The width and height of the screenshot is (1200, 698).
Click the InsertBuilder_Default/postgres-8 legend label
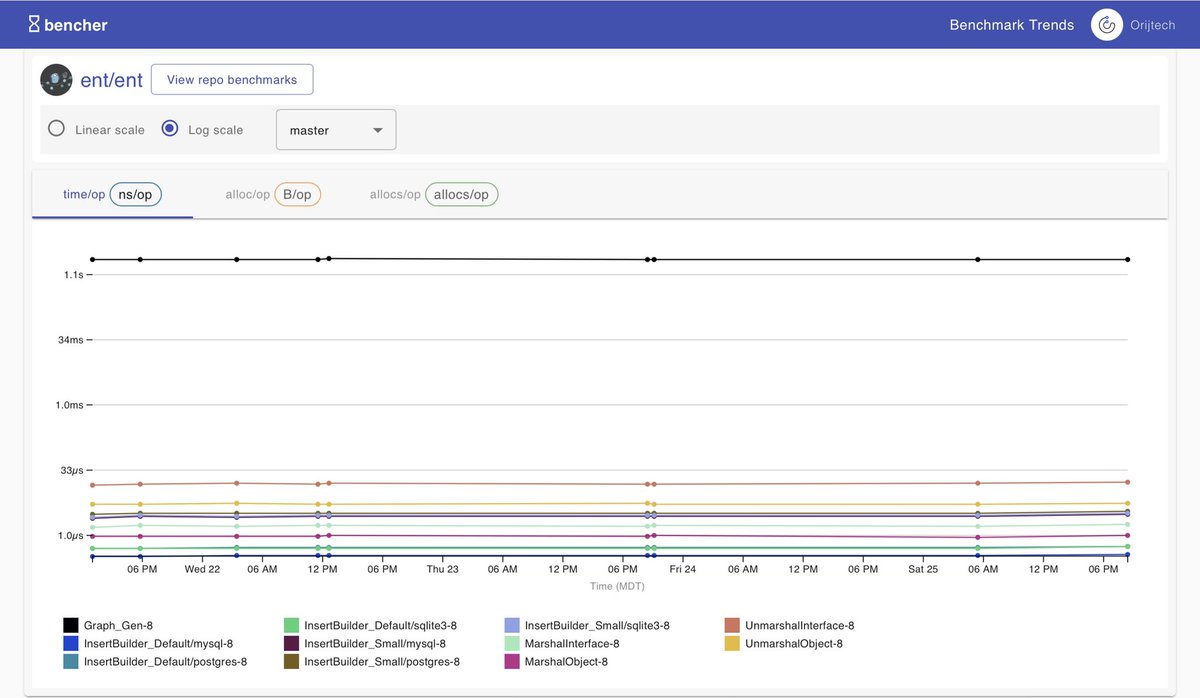coord(165,662)
